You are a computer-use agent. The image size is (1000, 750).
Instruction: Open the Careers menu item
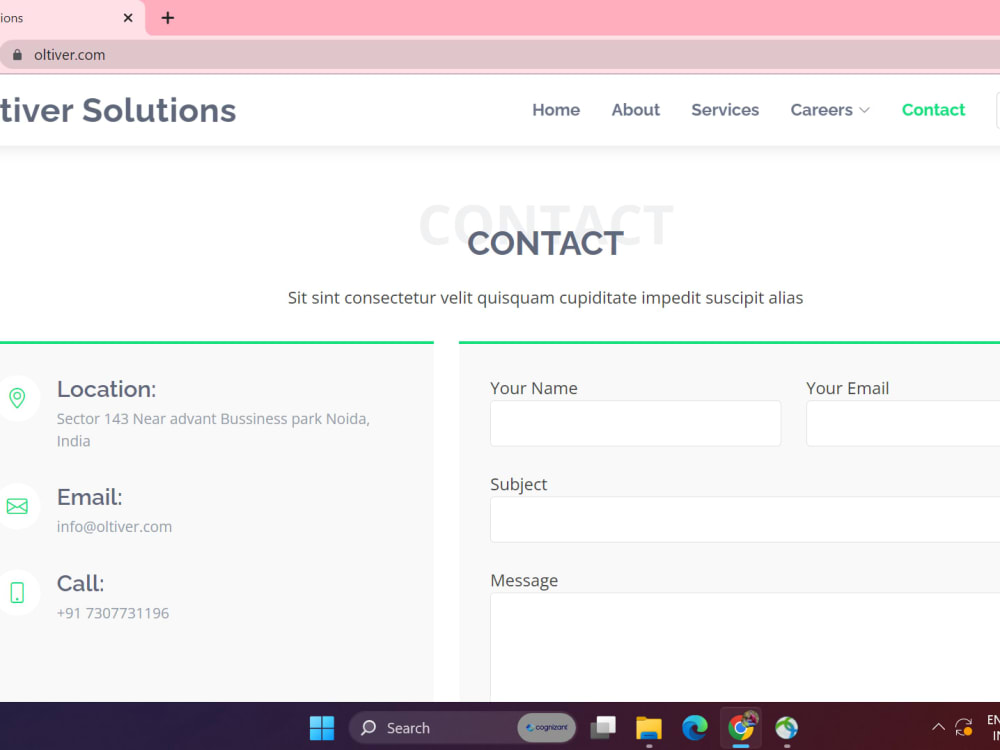pos(821,110)
